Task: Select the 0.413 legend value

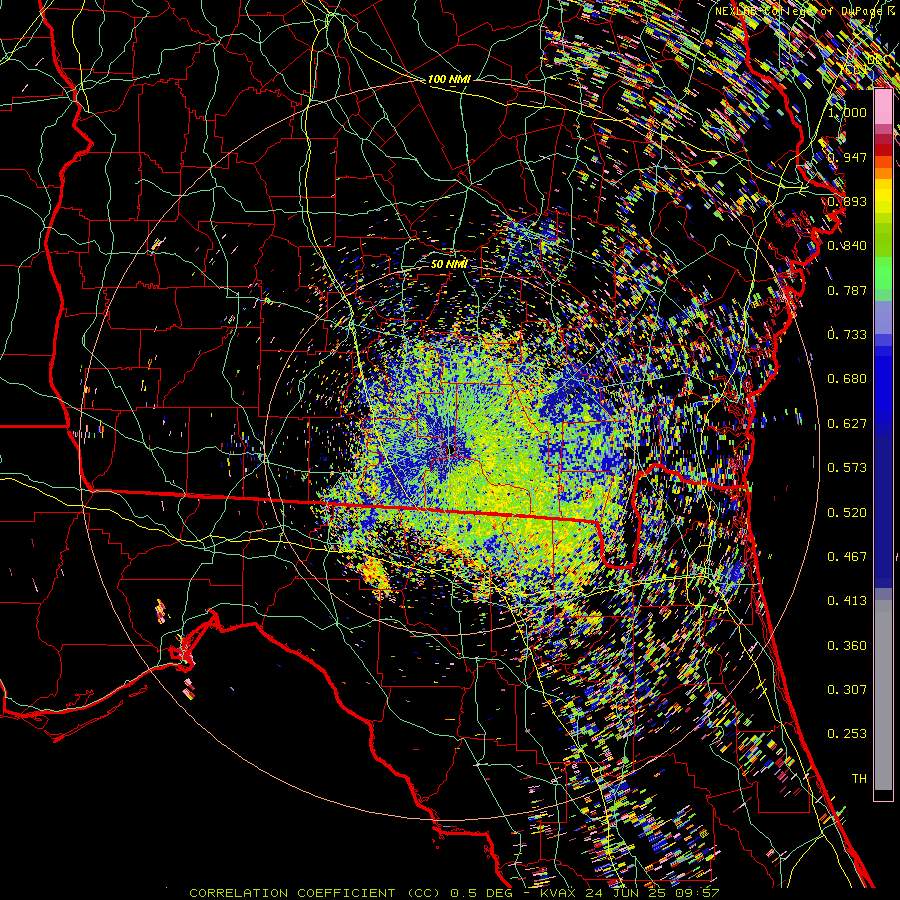Action: pyautogui.click(x=847, y=601)
